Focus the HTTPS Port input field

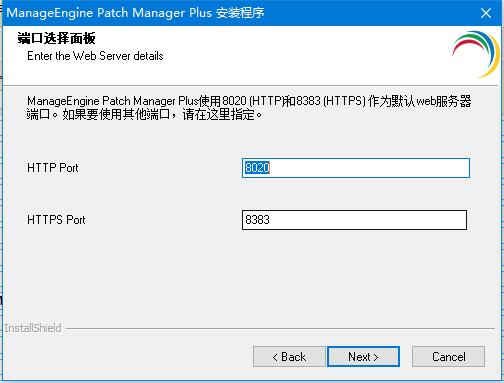coord(354,220)
